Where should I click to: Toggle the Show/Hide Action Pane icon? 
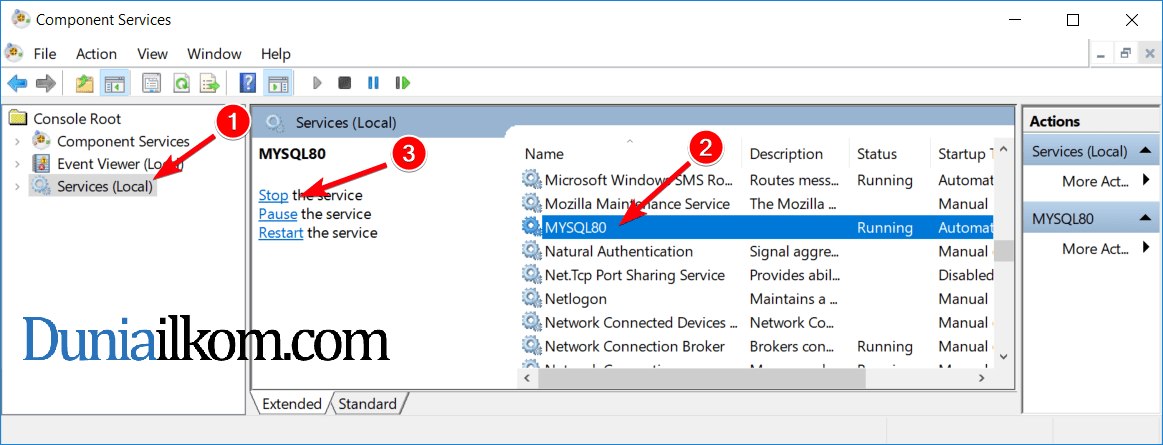coord(278,83)
